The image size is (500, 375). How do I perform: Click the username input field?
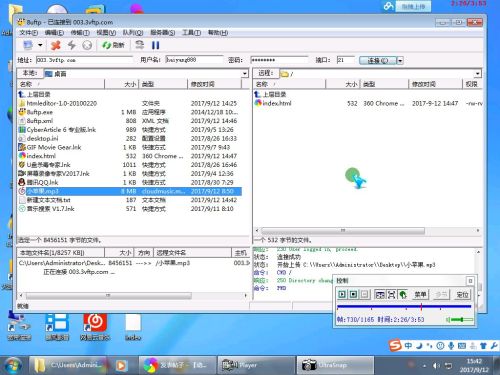pyautogui.click(x=194, y=60)
